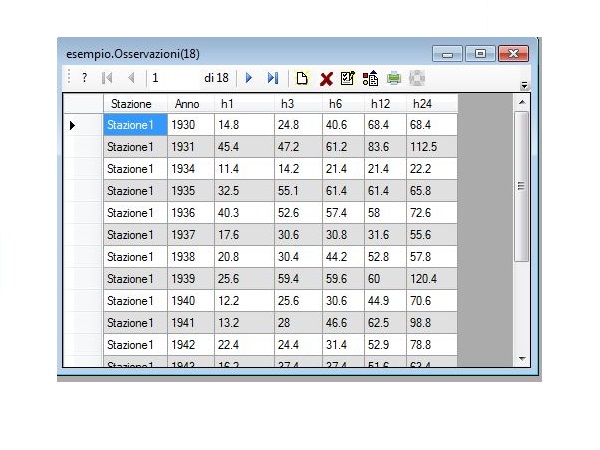Go to first record in navigator
The height and width of the screenshot is (450, 600).
tap(107, 78)
